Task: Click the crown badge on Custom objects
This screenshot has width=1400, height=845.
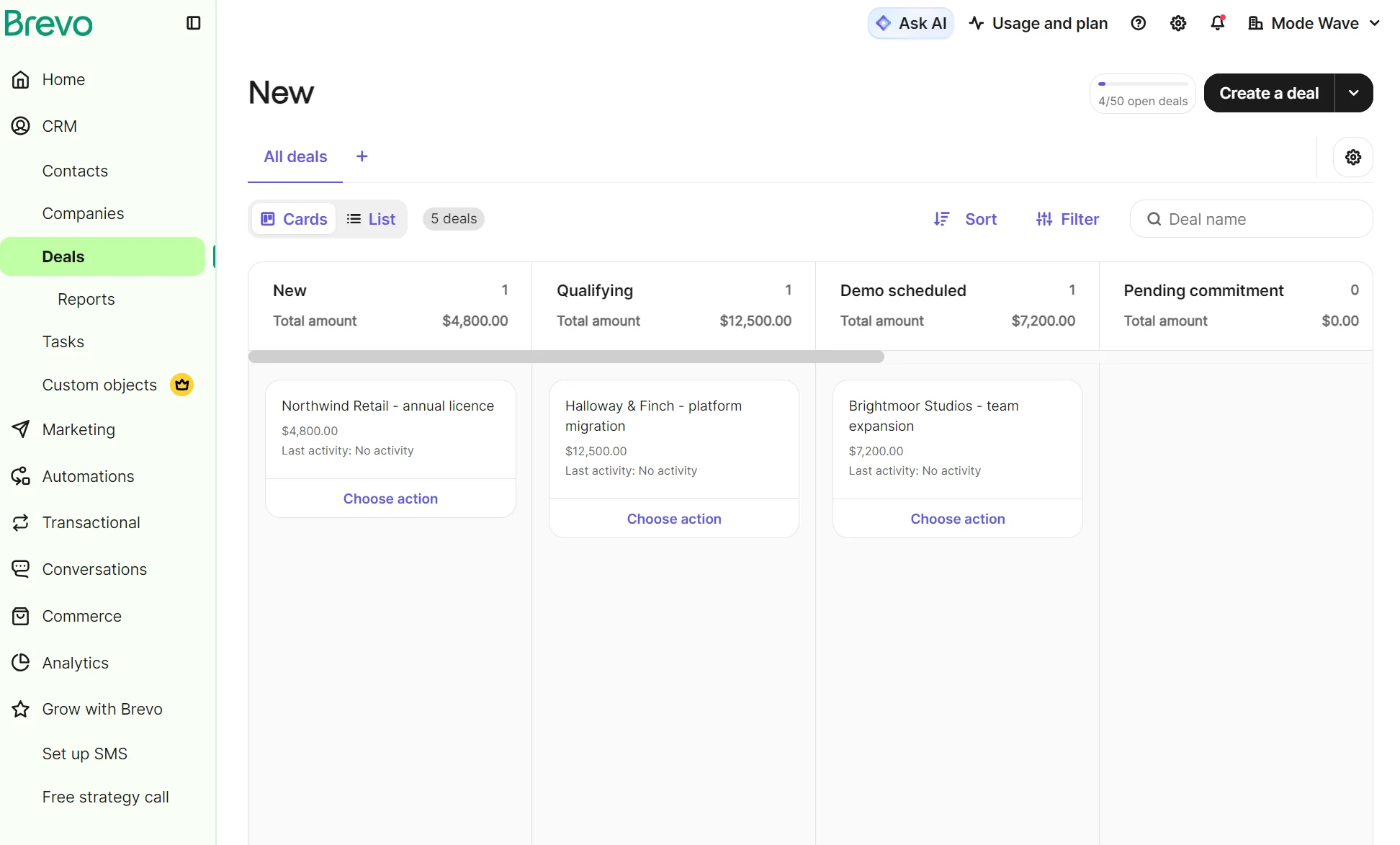Action: click(182, 385)
